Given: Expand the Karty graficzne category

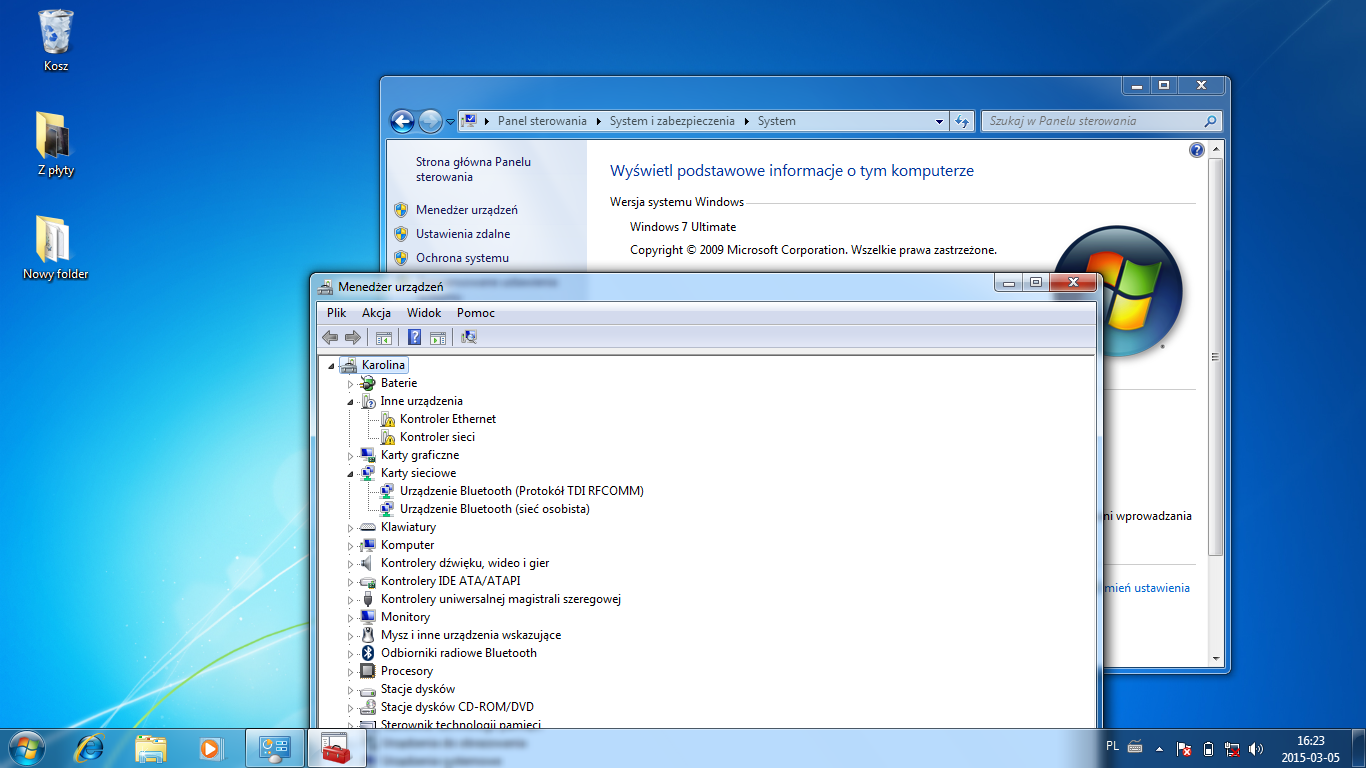Looking at the screenshot, I should [x=351, y=455].
